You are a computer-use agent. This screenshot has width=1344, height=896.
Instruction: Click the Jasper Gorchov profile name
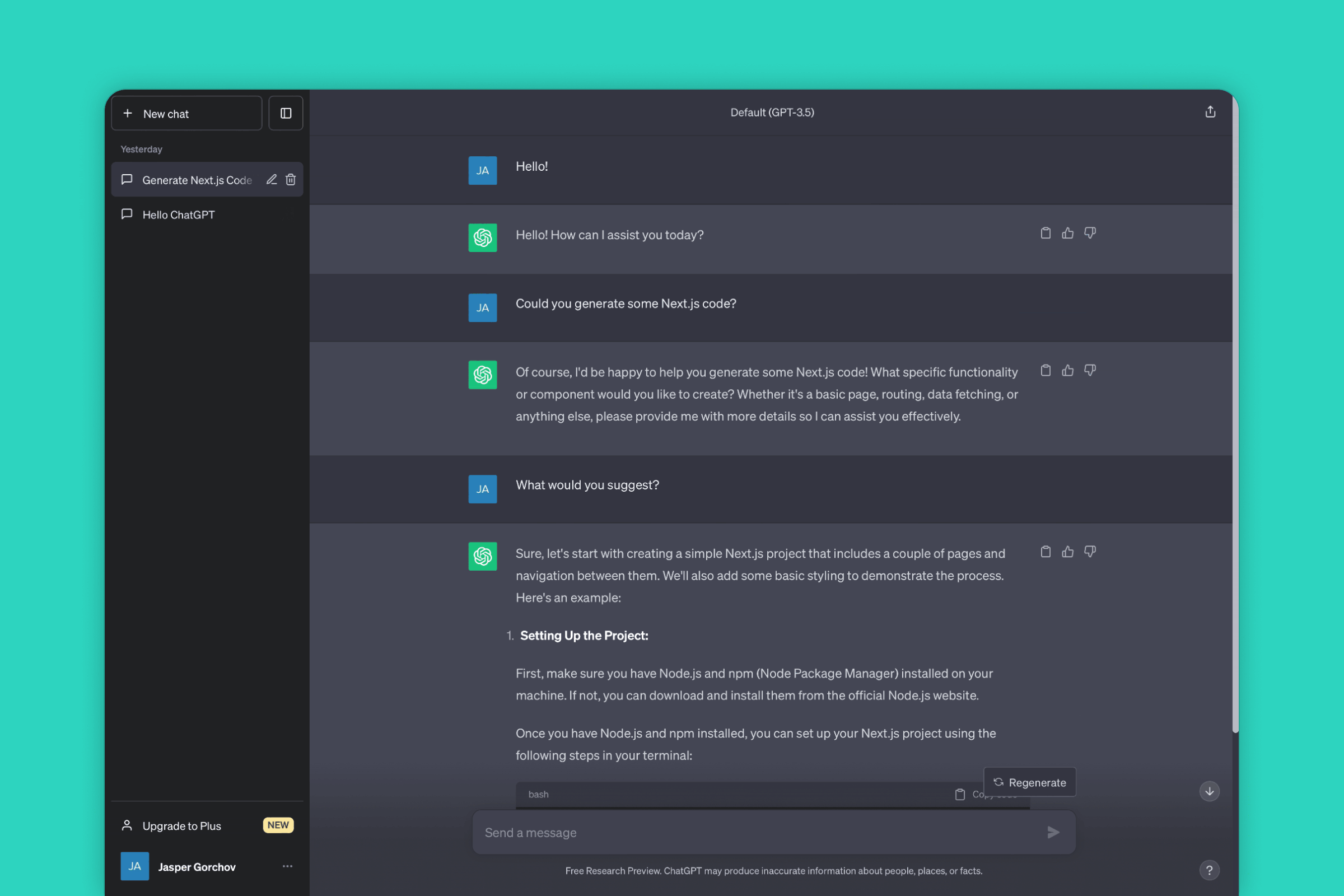point(197,867)
